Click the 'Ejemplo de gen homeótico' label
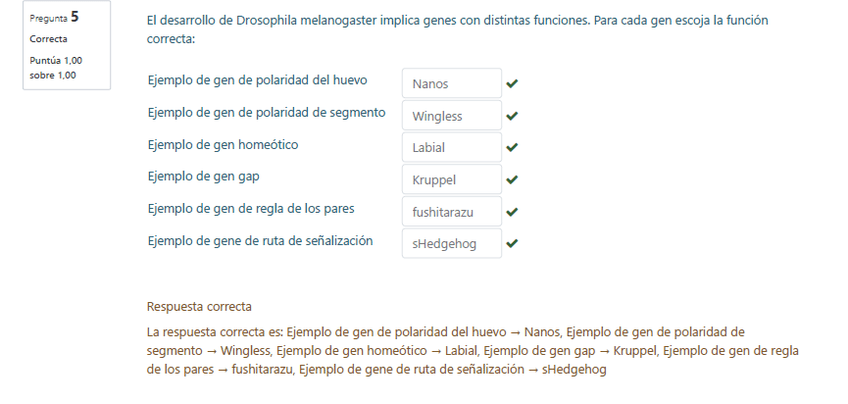The image size is (848, 404). coord(222,145)
